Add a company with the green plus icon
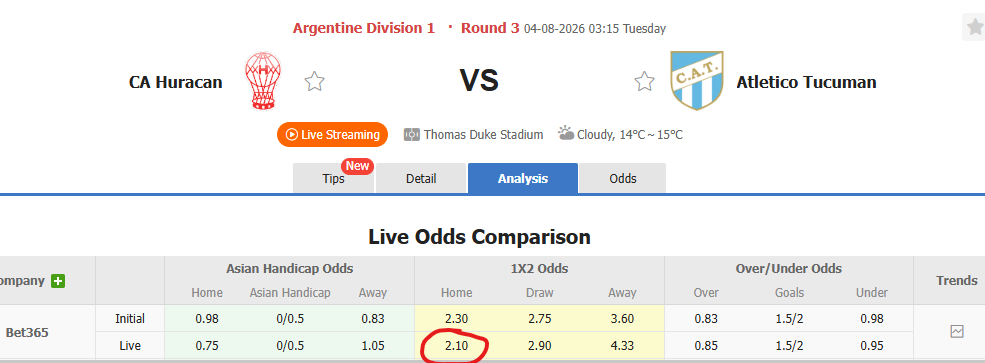 [58, 281]
